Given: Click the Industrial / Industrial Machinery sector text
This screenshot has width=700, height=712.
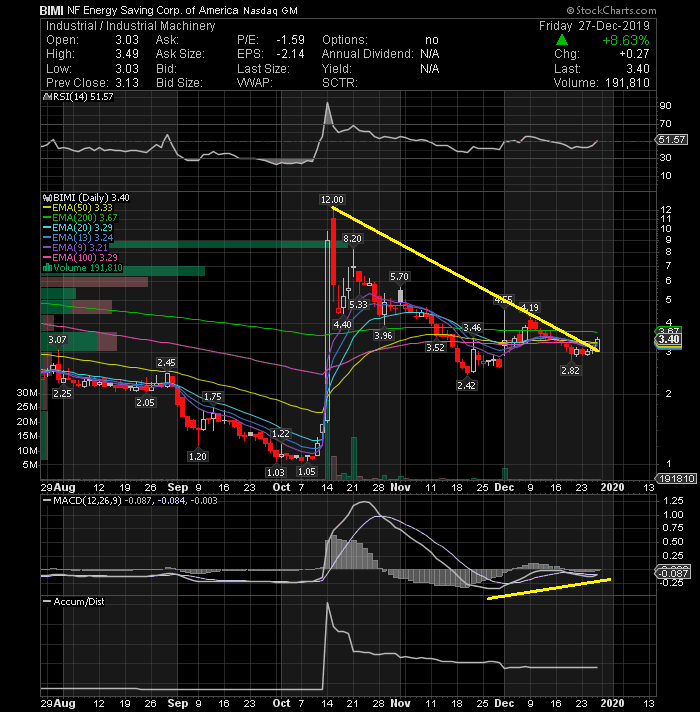Looking at the screenshot, I should pos(131,26).
